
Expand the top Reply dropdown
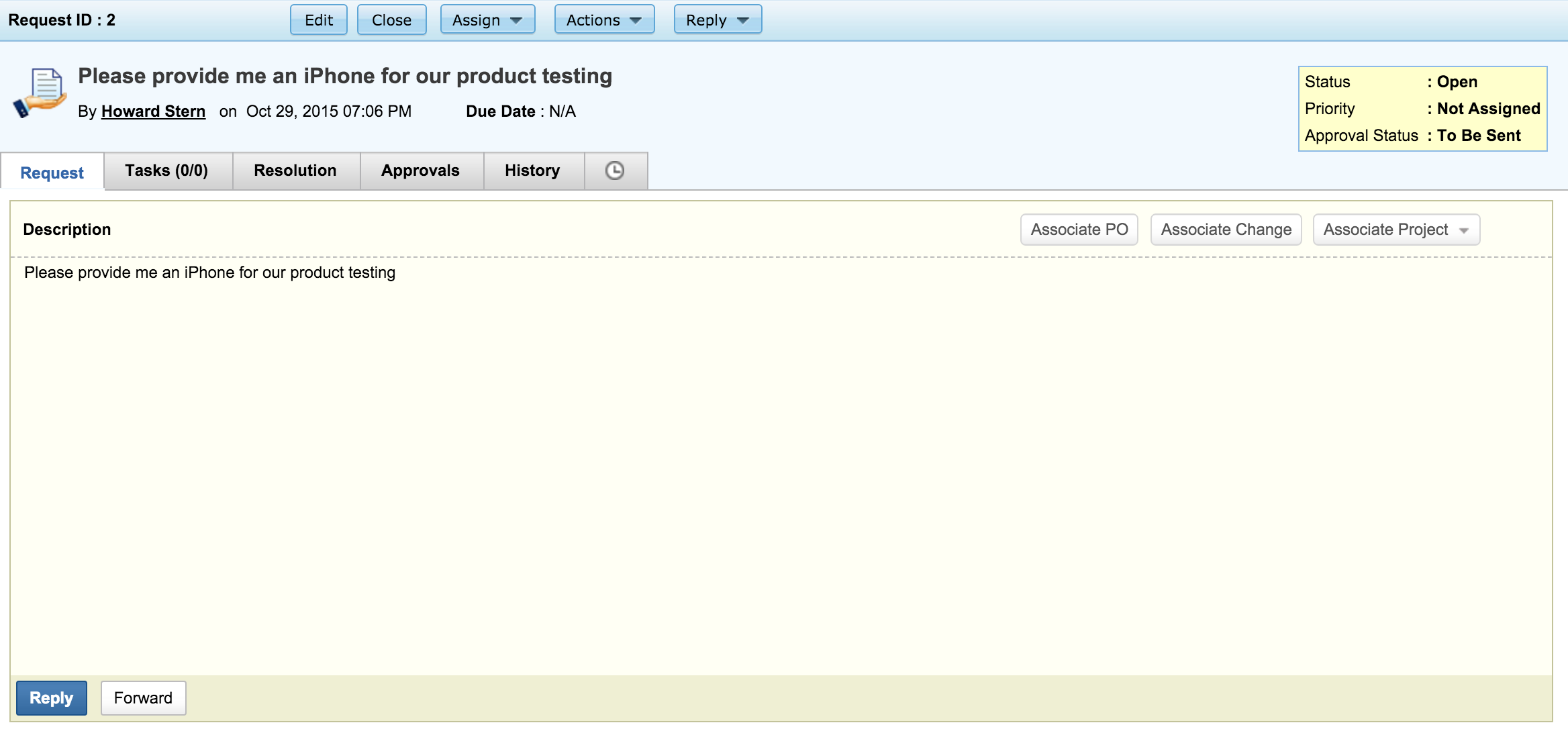717,20
